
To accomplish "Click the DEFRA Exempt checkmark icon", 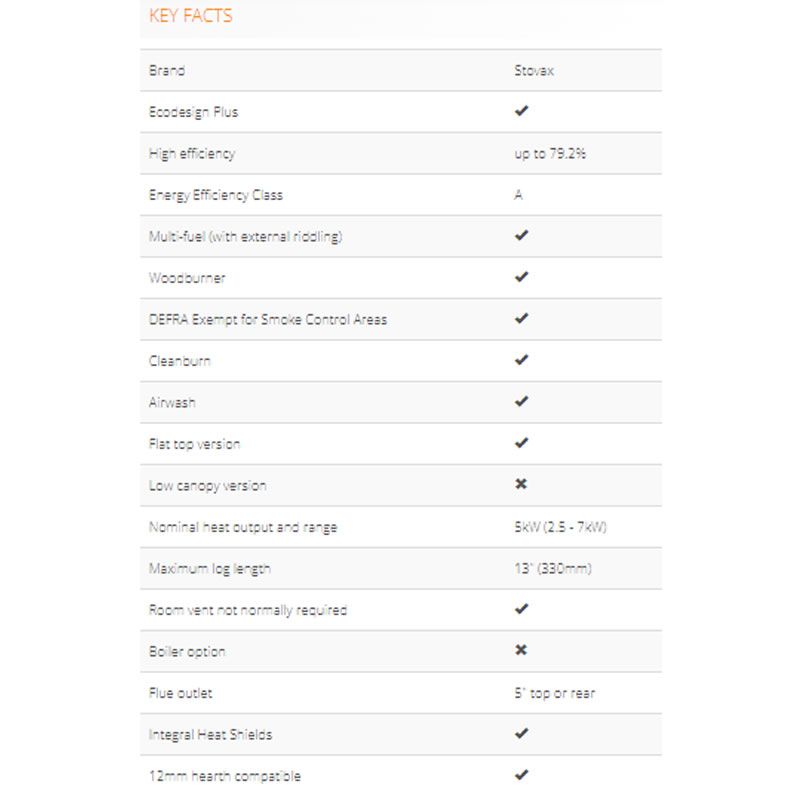I will (521, 319).
